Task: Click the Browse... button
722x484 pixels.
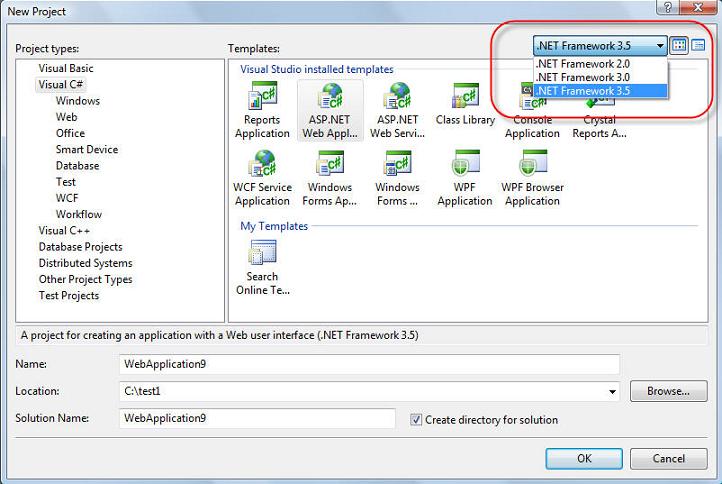Action: pyautogui.click(x=669, y=391)
